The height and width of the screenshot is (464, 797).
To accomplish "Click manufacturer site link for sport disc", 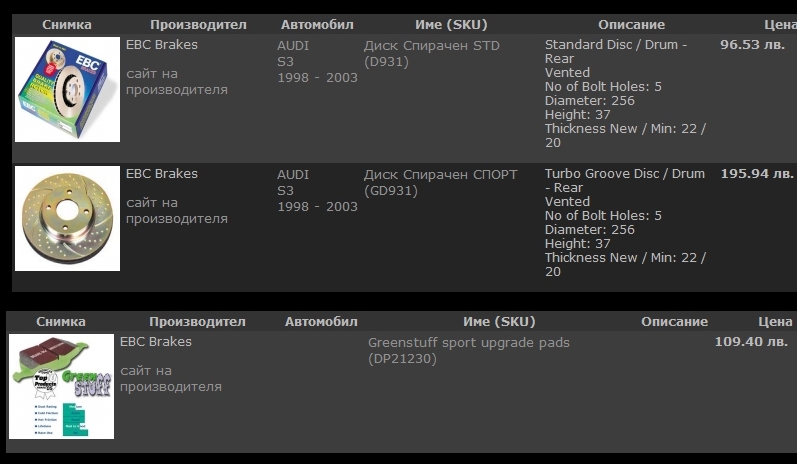I will point(176,210).
